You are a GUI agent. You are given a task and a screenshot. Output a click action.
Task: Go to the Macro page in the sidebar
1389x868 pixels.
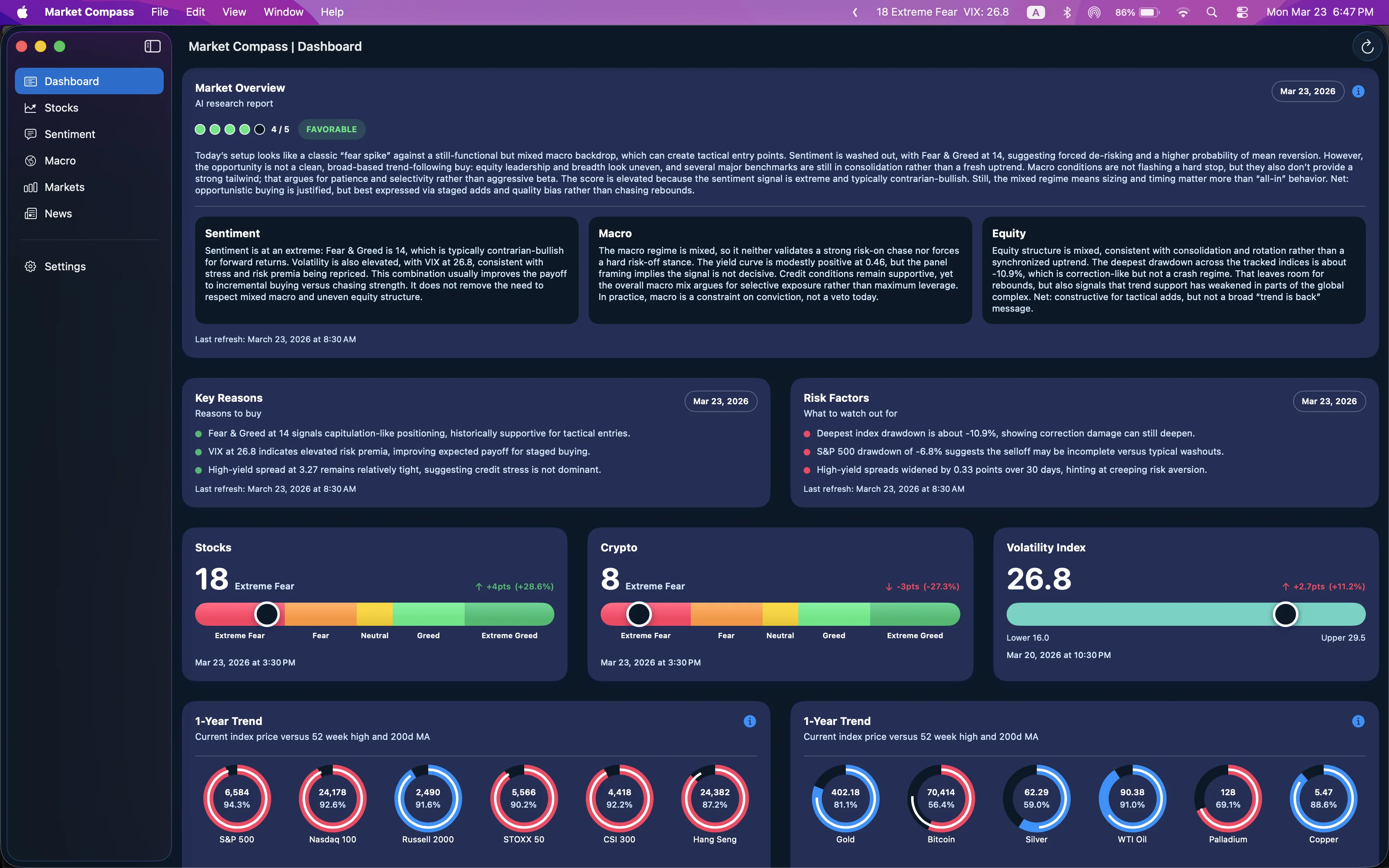click(x=60, y=161)
